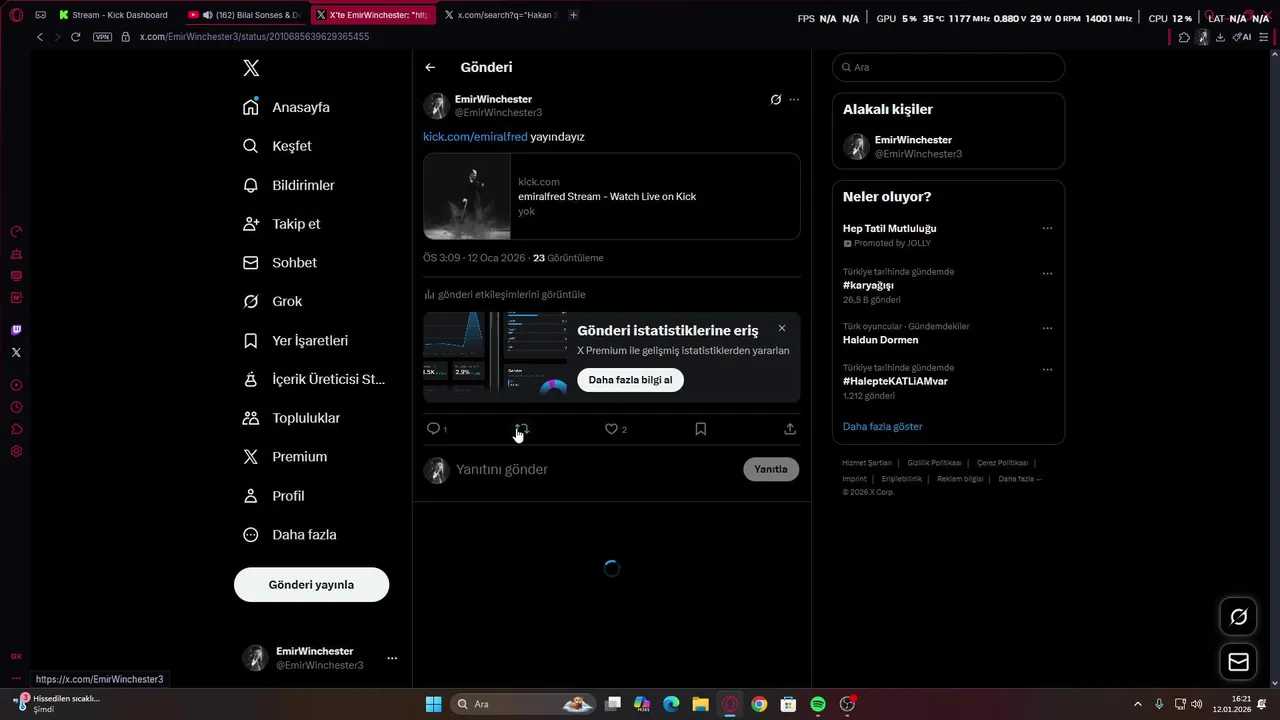Open Haldun Dormen trend
The width and height of the screenshot is (1280, 720).
coord(880,340)
